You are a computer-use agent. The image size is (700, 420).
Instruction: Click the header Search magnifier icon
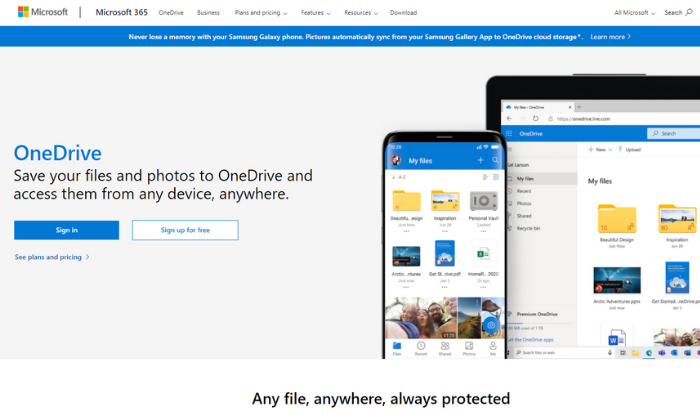[x=689, y=12]
